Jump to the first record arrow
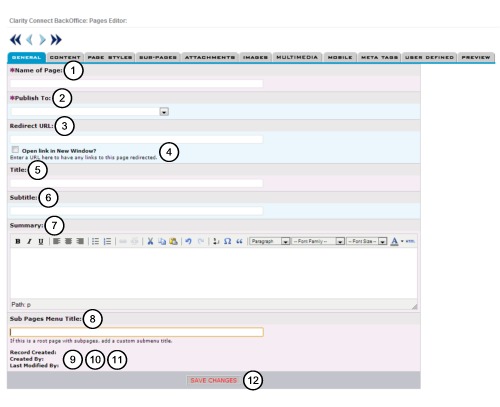 click(x=15, y=40)
